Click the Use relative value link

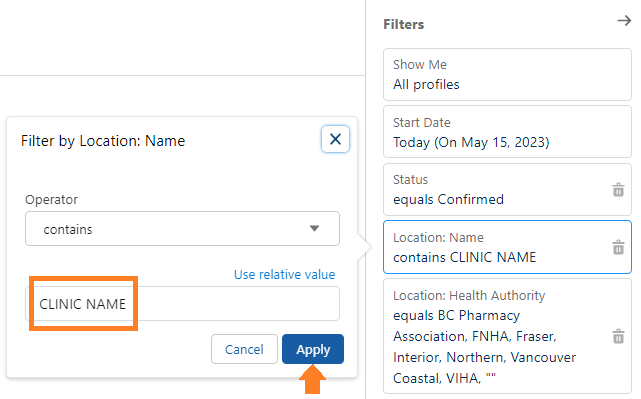pyautogui.click(x=285, y=274)
